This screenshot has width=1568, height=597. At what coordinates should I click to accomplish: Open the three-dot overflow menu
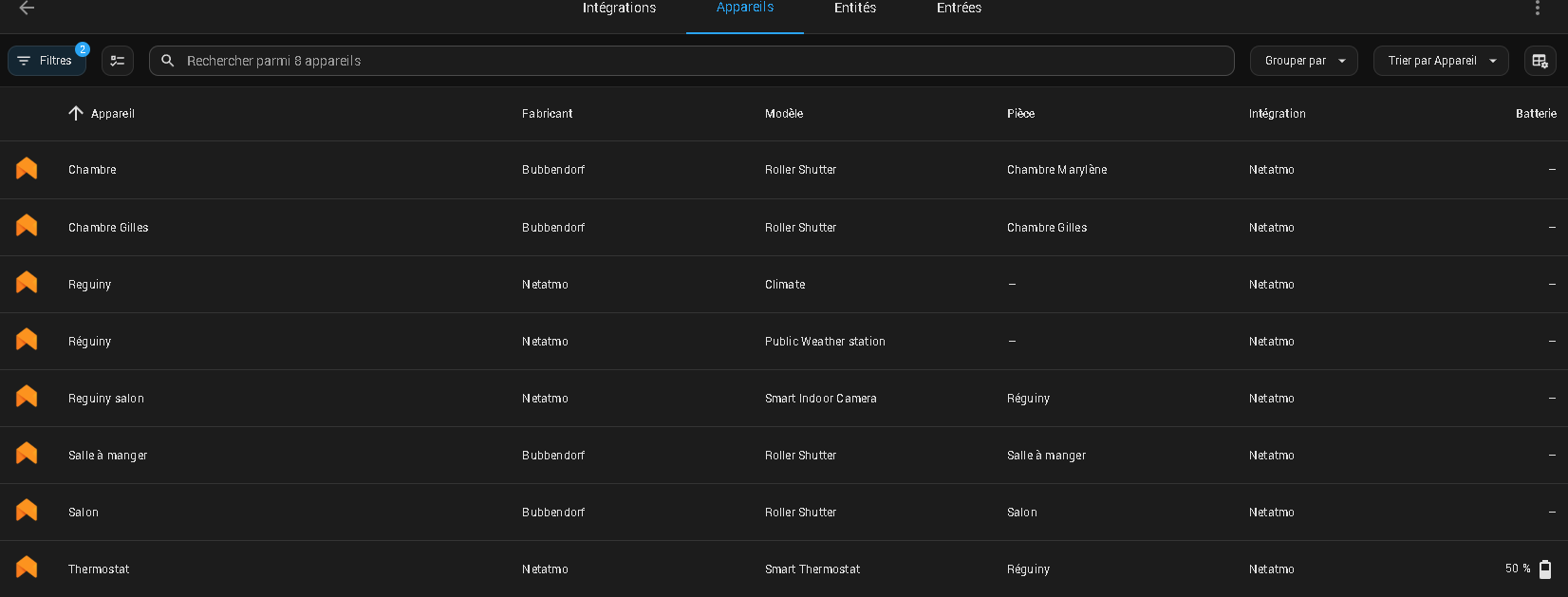(x=1537, y=8)
